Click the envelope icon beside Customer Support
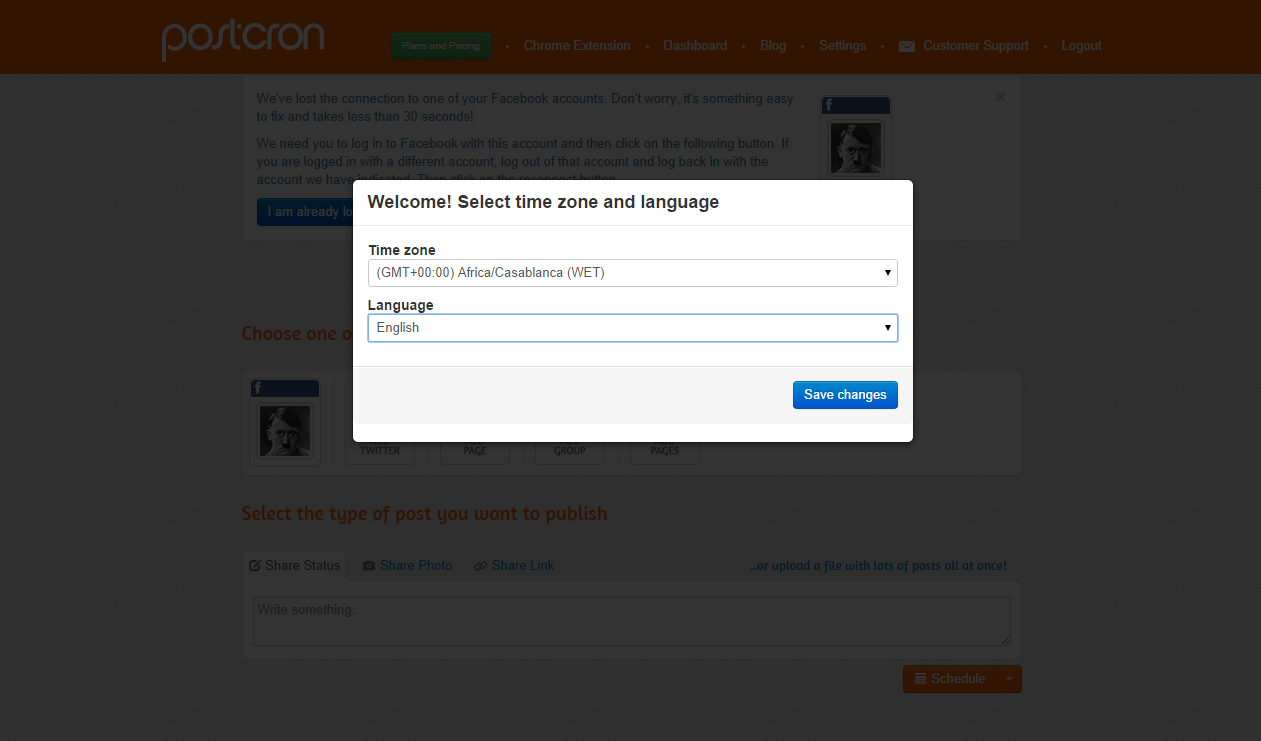1261x741 pixels. coord(907,46)
